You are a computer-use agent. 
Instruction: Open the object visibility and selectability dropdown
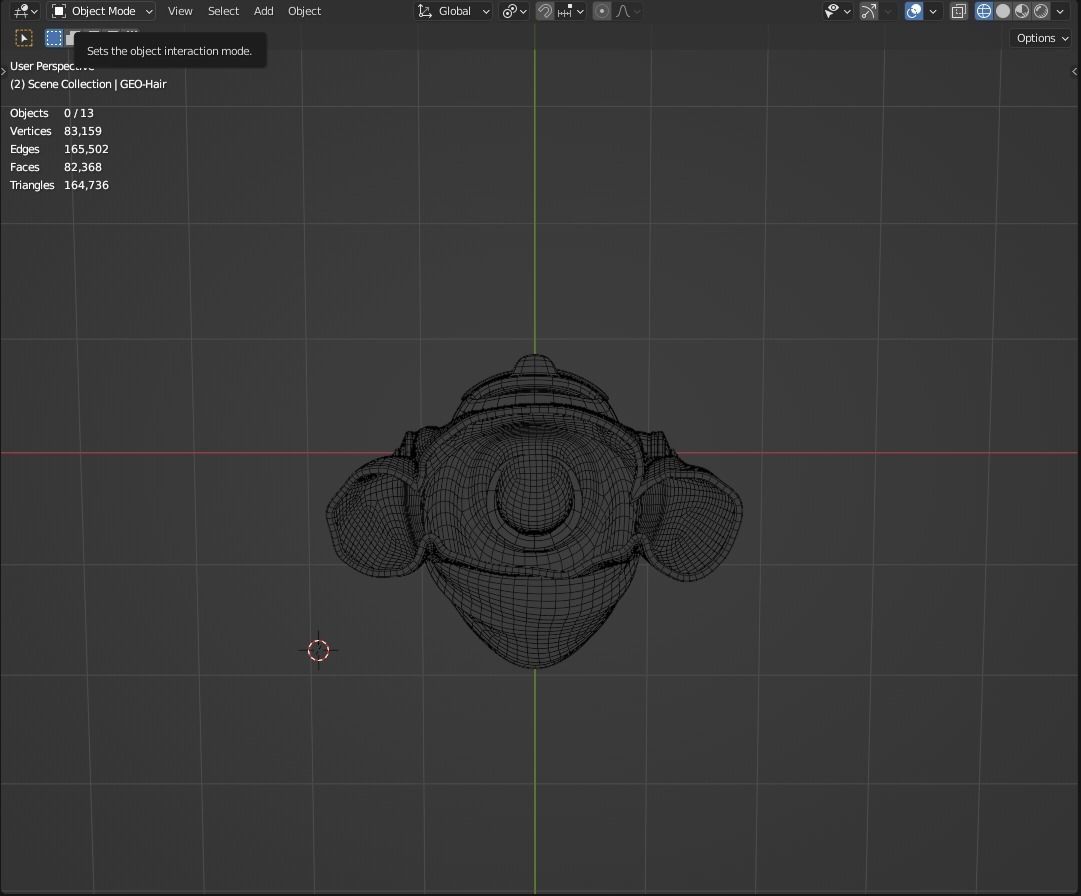pyautogui.click(x=838, y=11)
